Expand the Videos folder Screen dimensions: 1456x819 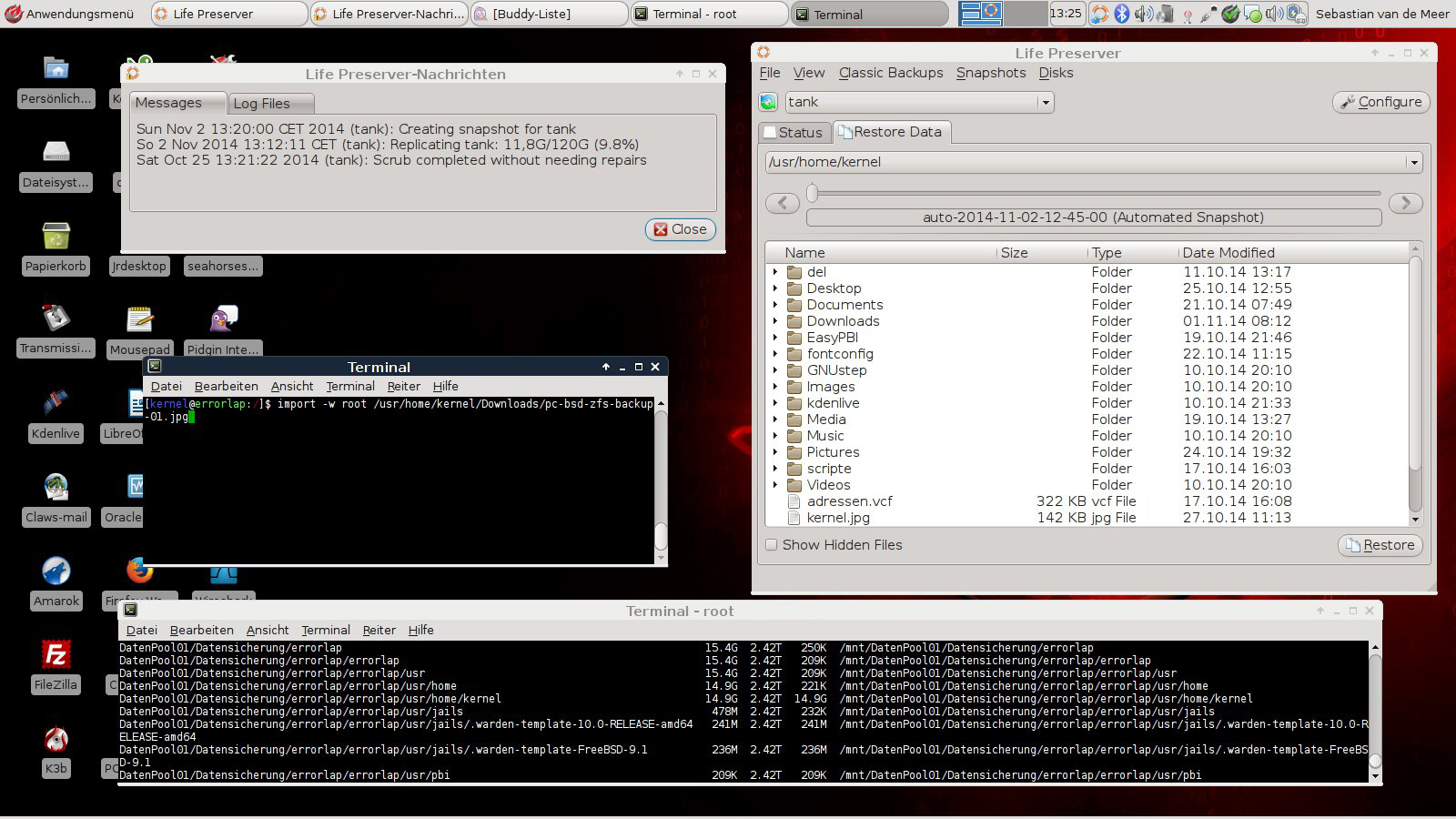click(775, 485)
